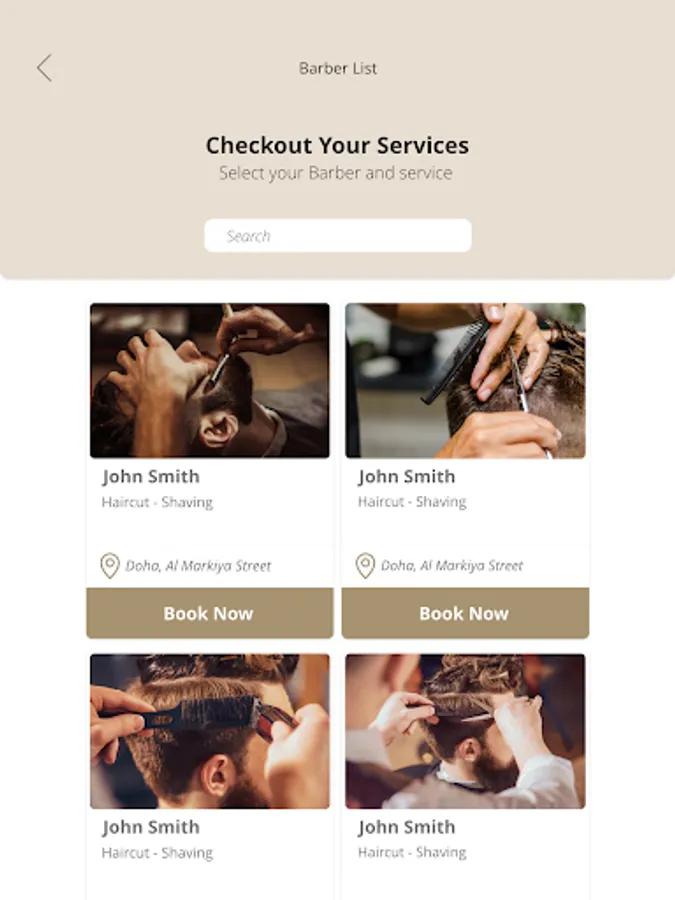Viewport: 675px width, 900px height.
Task: Tap Doha, Al Markiya Street on first card
Action: 198,566
